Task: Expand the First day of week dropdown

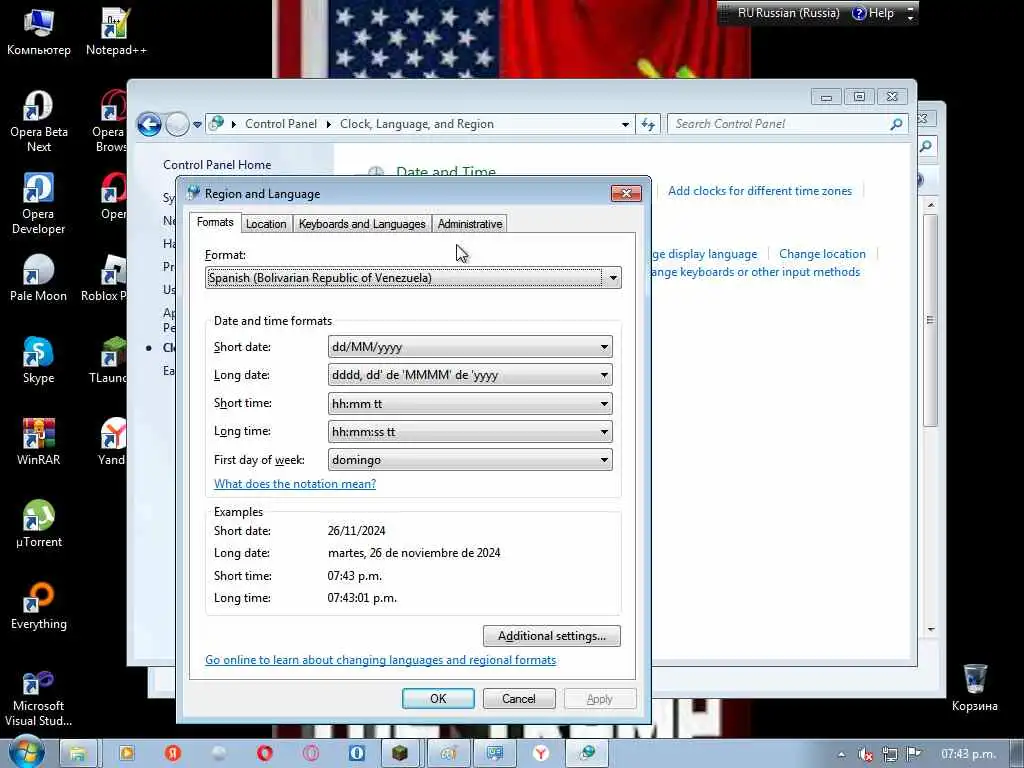Action: (470, 460)
